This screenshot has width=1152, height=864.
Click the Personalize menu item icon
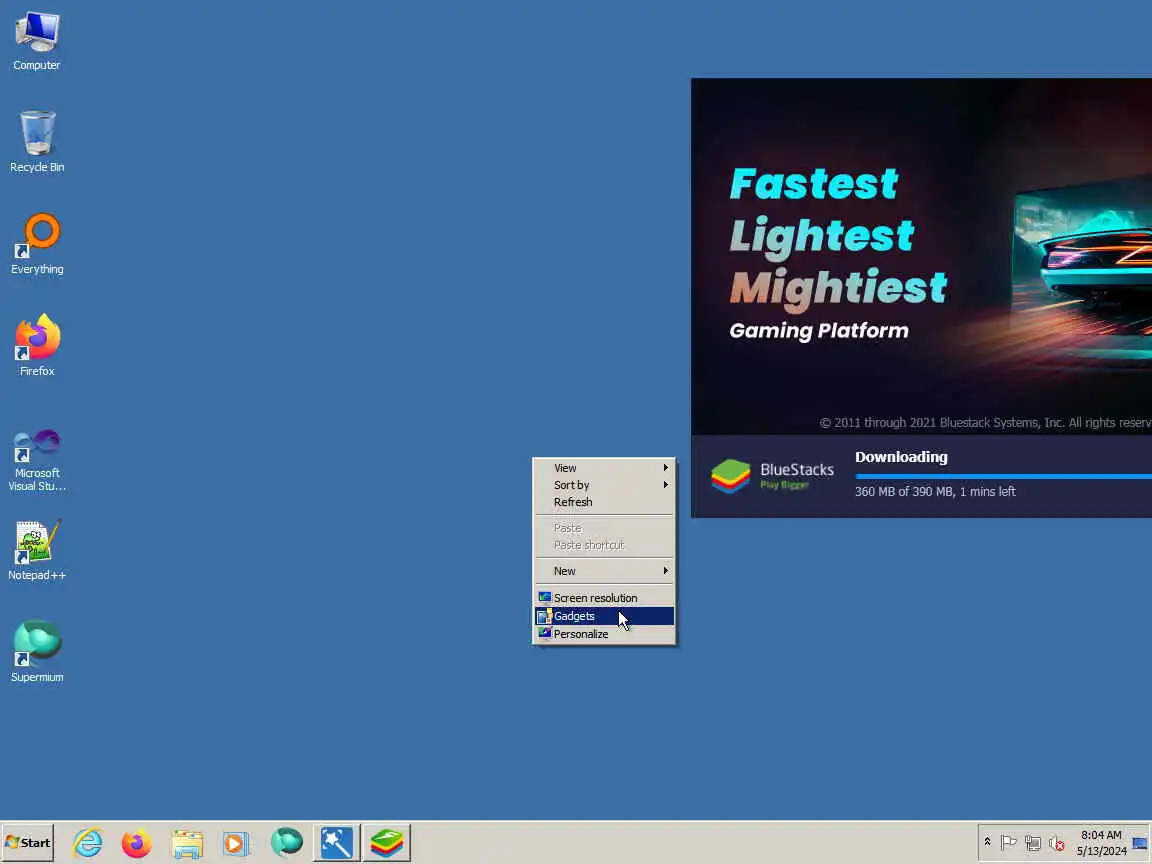(x=544, y=633)
